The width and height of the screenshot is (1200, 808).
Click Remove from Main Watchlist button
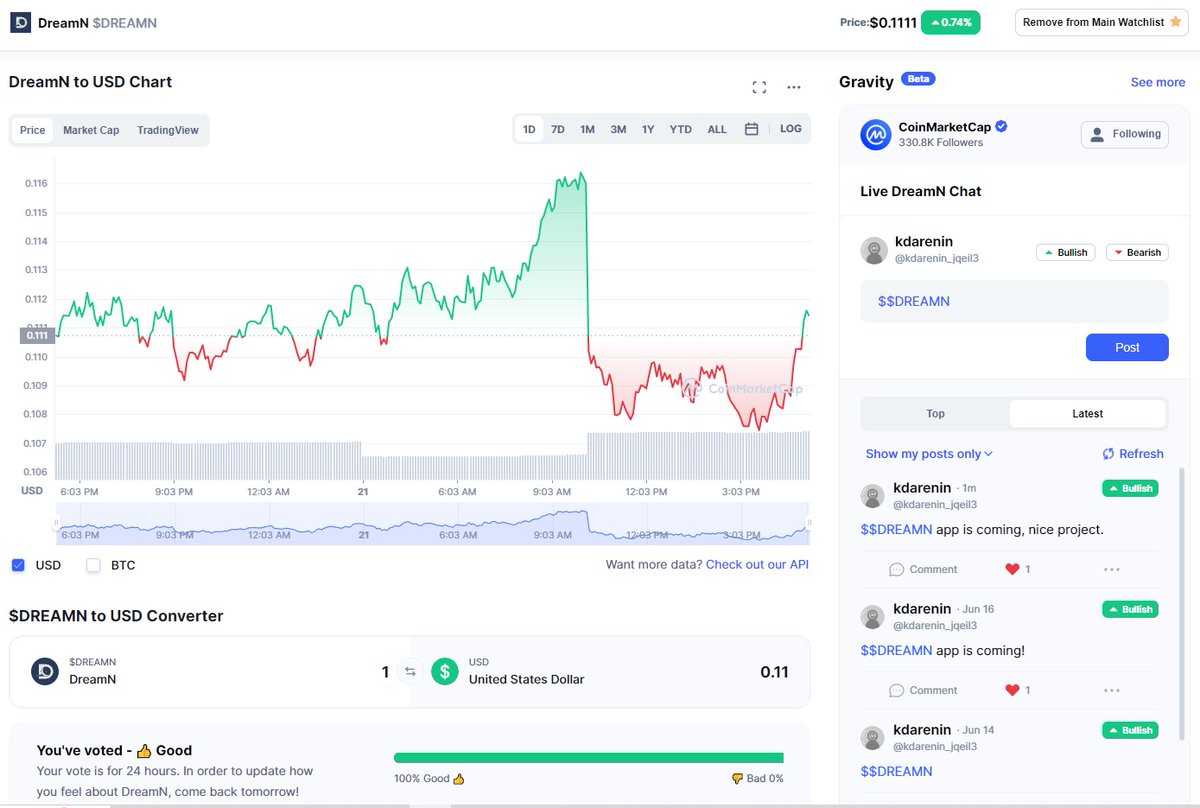tap(1102, 22)
